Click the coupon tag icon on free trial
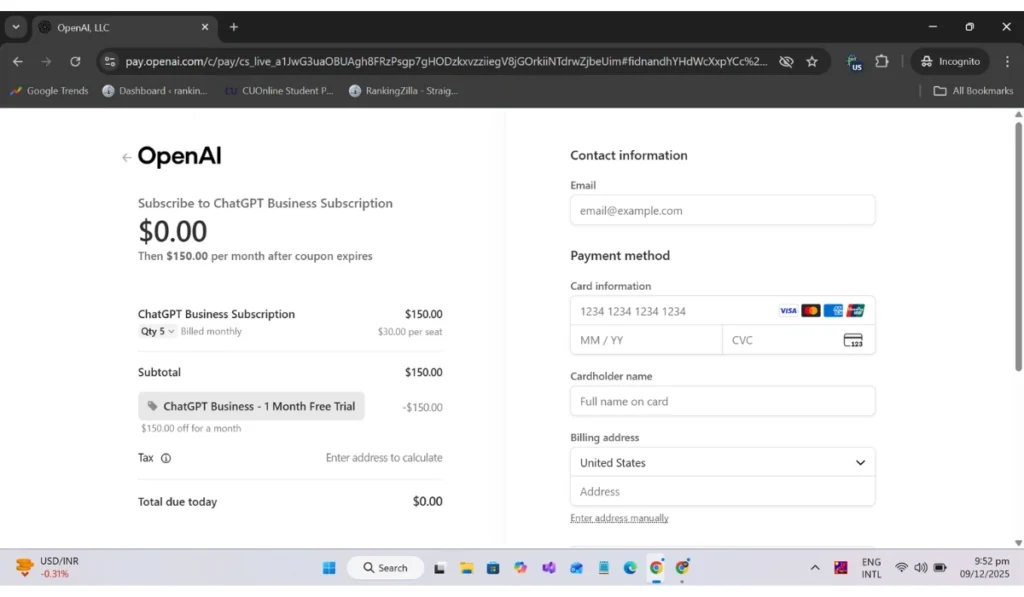The width and height of the screenshot is (1024, 597). [152, 406]
